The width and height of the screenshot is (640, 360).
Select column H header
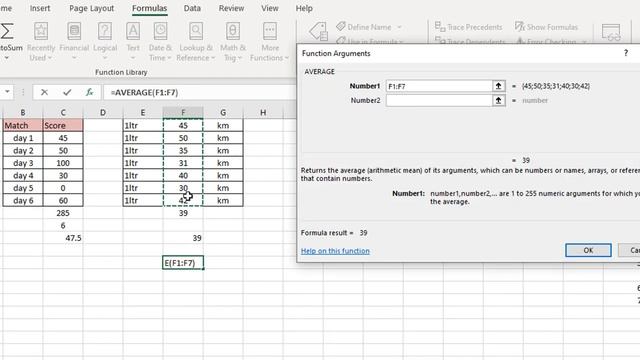tap(263, 113)
